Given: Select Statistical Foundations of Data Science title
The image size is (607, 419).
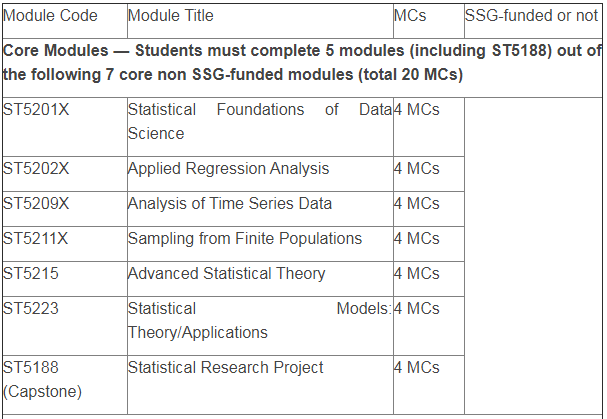Looking at the screenshot, I should [260, 122].
